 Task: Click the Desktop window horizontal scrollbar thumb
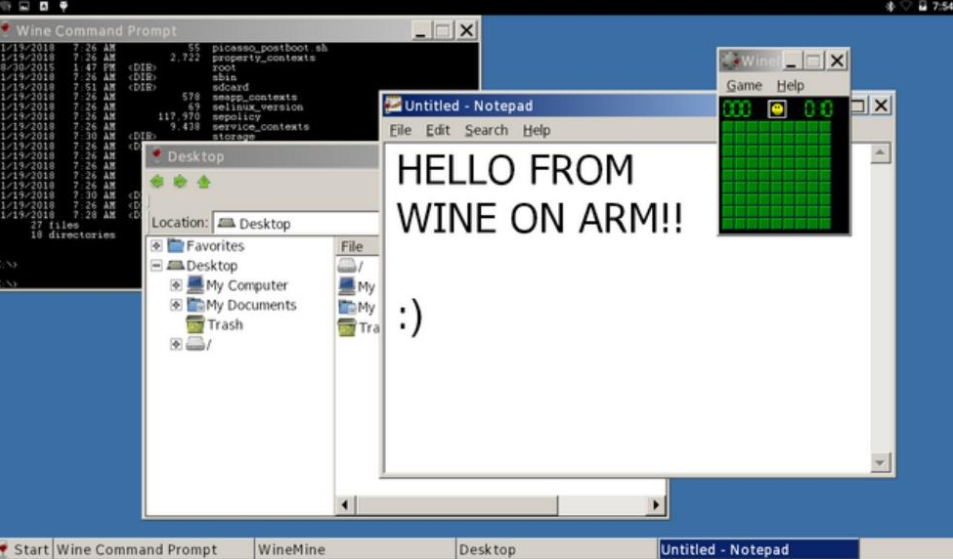pyautogui.click(x=456, y=504)
